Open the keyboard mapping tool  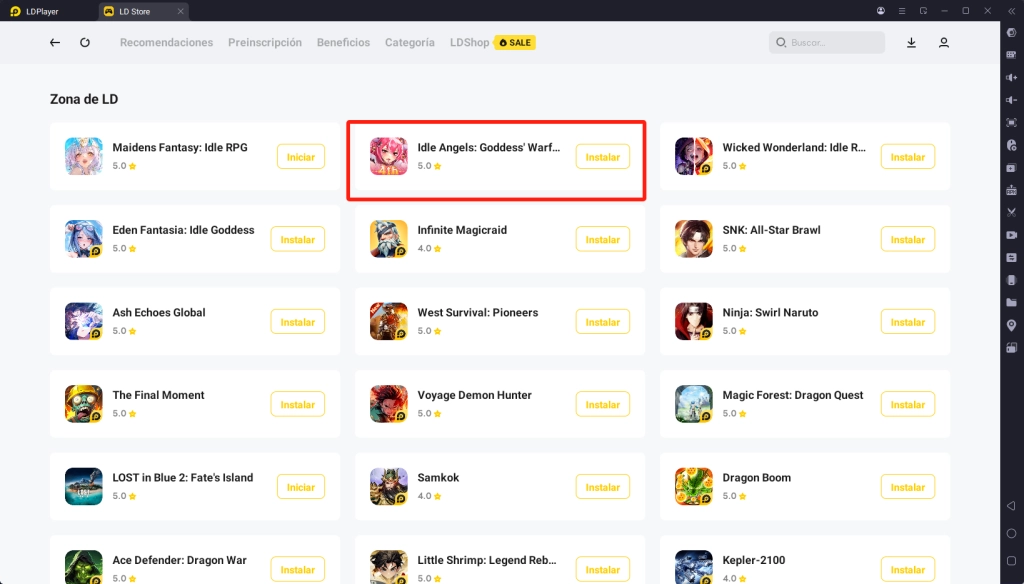click(x=1012, y=55)
